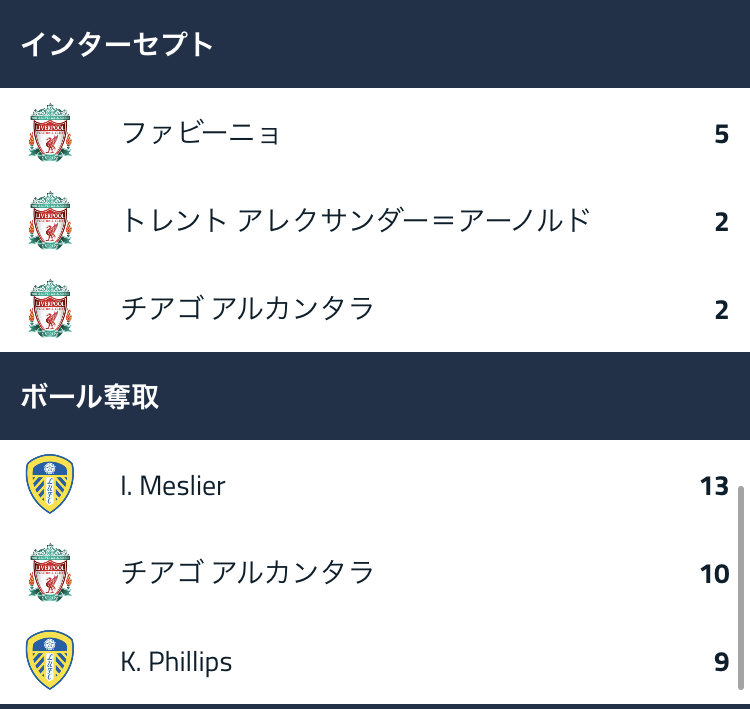Click Liverpool crest beside ファビーニョ
750x709 pixels.
[49, 133]
